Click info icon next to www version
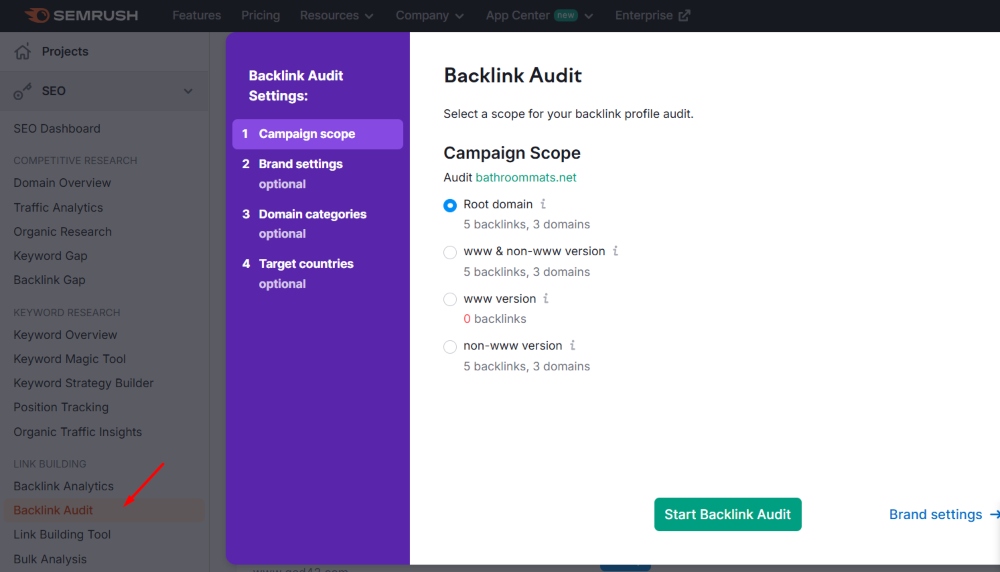The image size is (1000, 572). pyautogui.click(x=546, y=298)
